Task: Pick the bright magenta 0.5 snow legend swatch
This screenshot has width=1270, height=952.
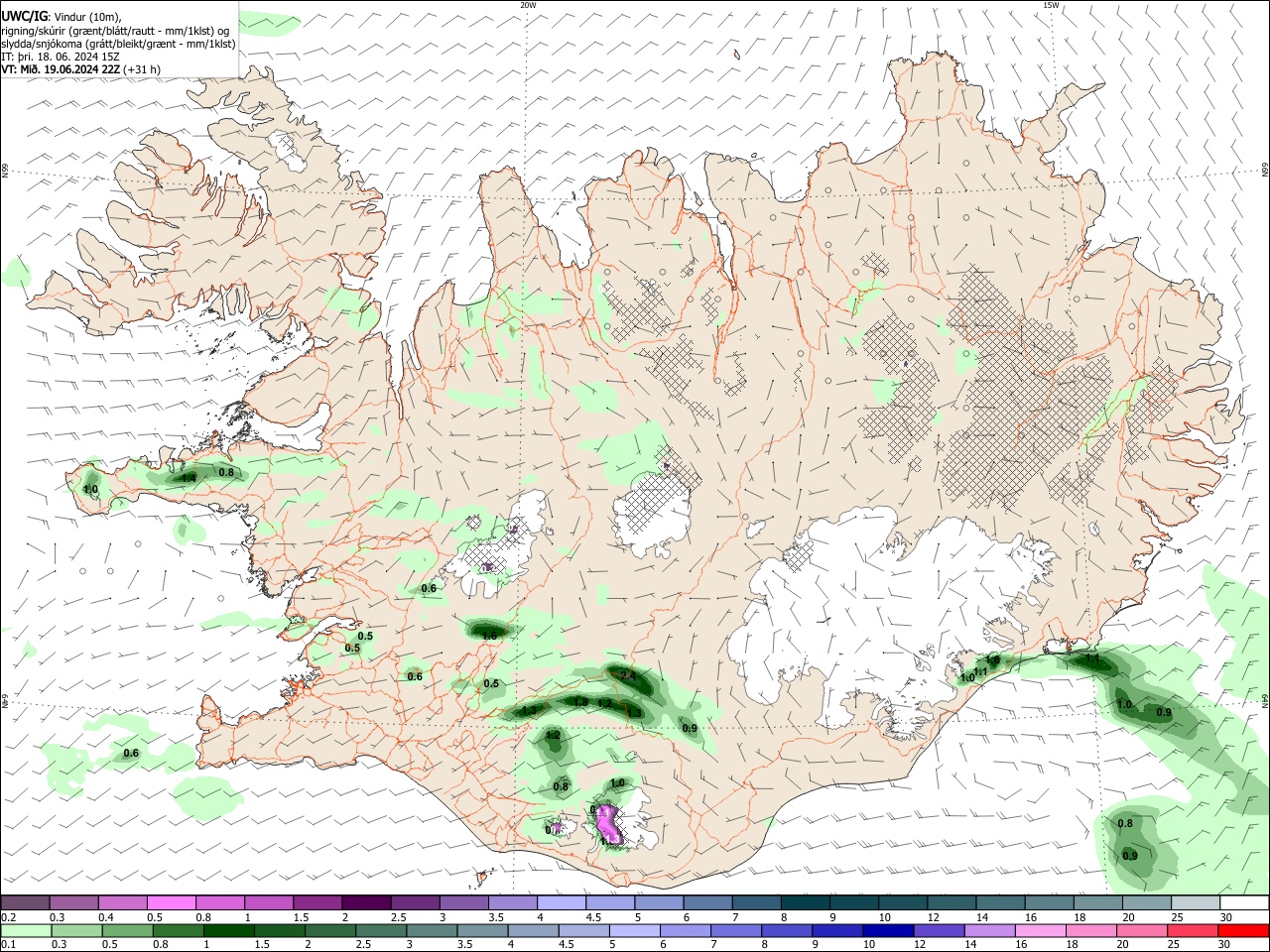Action: coord(172,902)
